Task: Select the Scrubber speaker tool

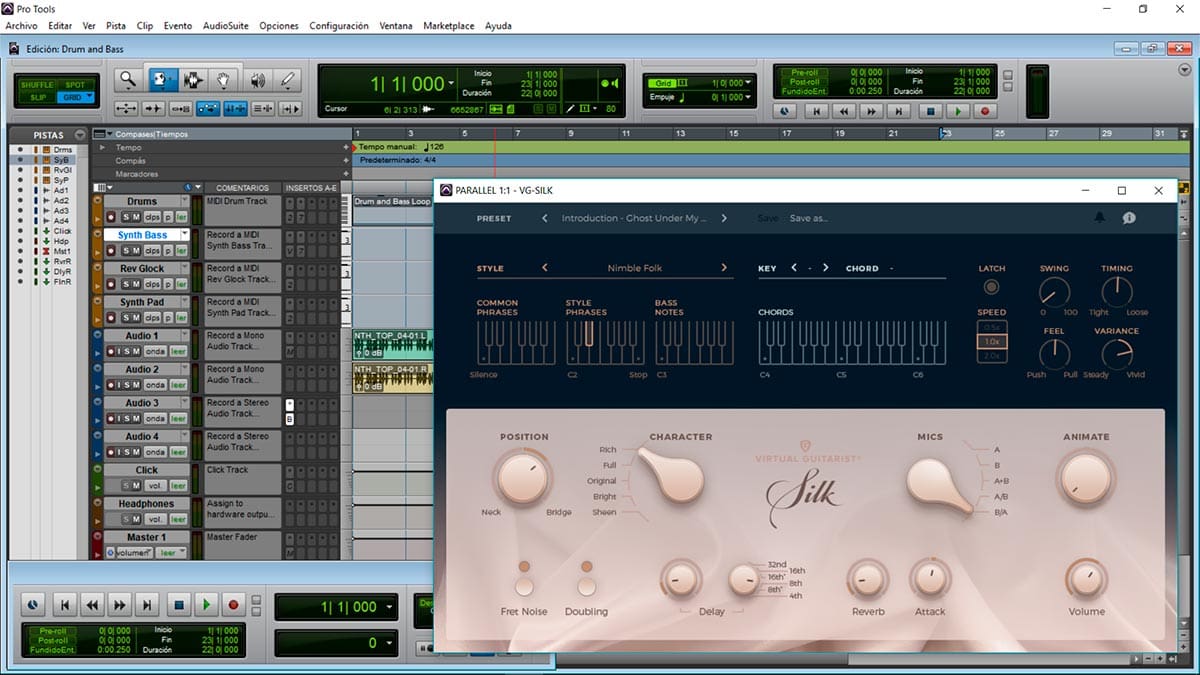Action: 257,80
